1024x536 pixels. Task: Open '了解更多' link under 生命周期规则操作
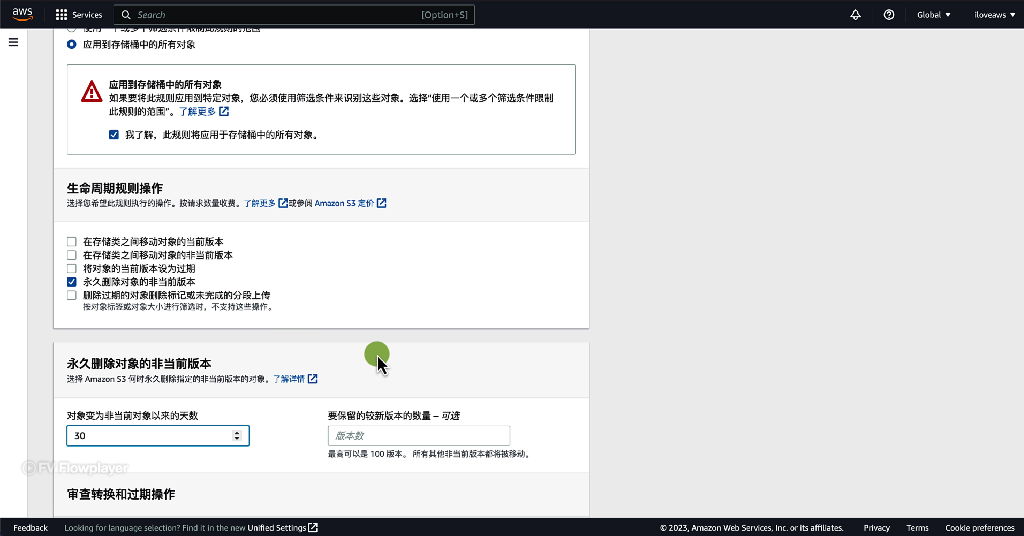coord(260,203)
